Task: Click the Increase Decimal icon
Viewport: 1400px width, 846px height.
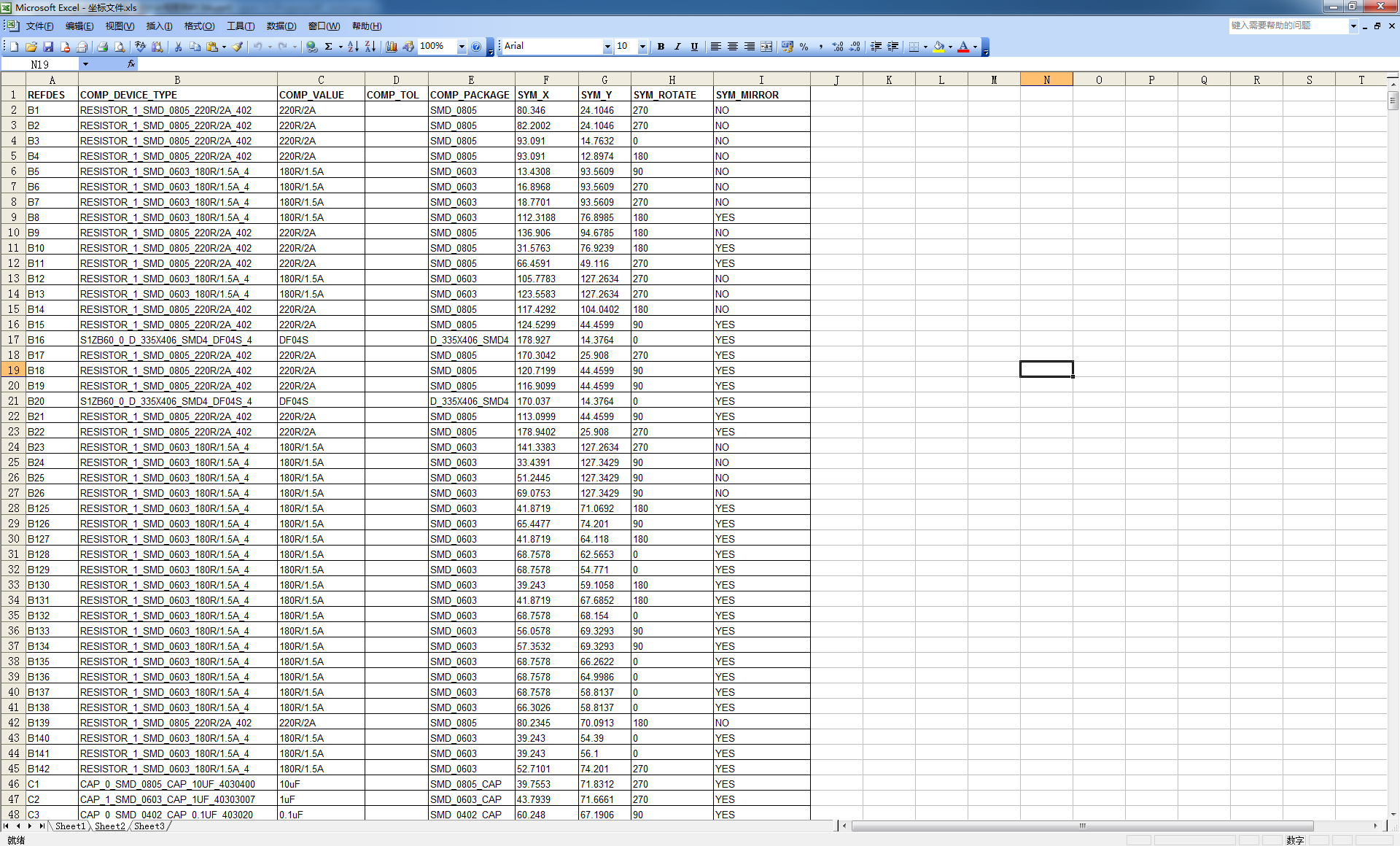Action: 838,47
